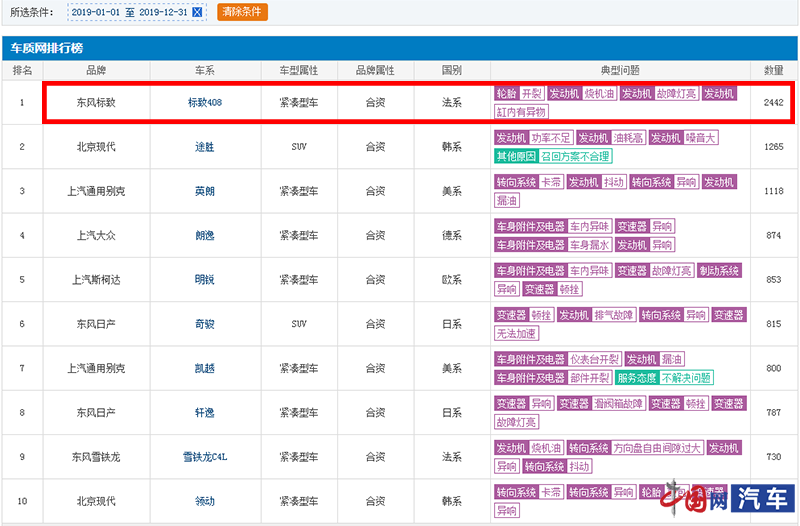Click the 无法加速 tag for 奇骏
This screenshot has width=800, height=526.
[517, 334]
